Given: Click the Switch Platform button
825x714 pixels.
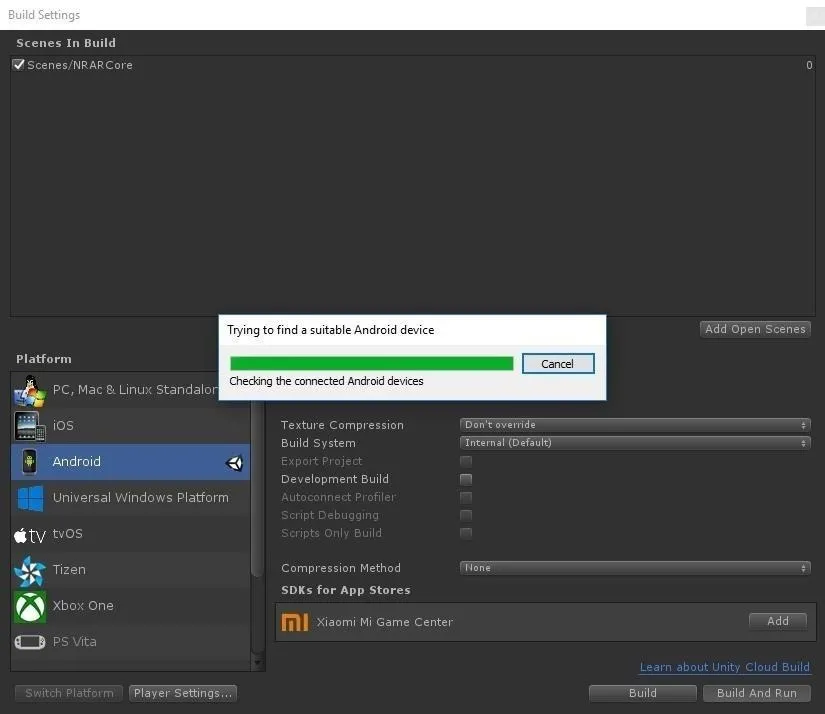Looking at the screenshot, I should 69,693.
